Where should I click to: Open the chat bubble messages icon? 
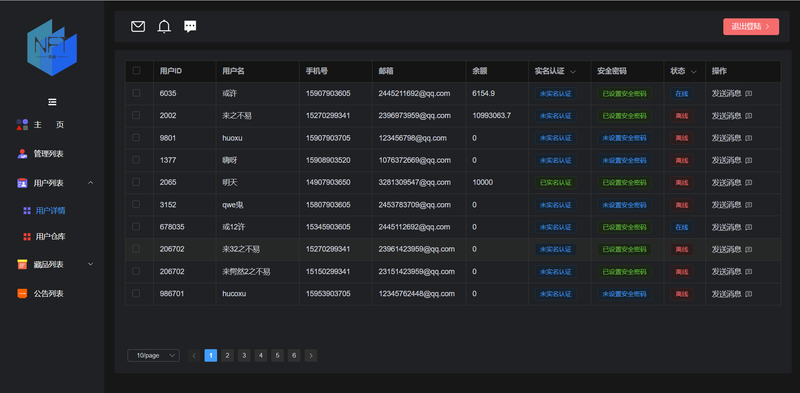(190, 27)
